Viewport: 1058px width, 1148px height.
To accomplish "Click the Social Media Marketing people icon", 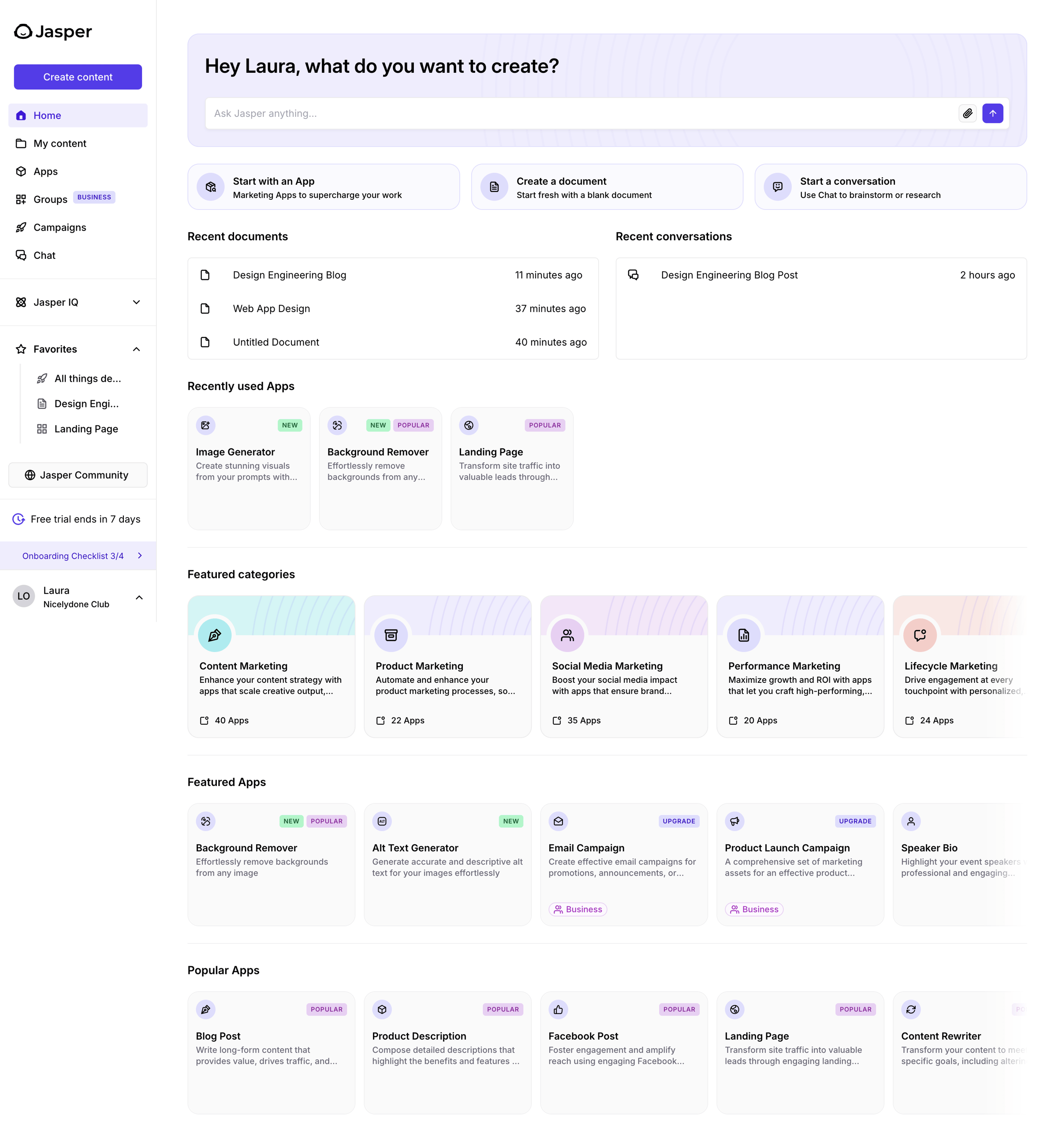I will tap(567, 635).
